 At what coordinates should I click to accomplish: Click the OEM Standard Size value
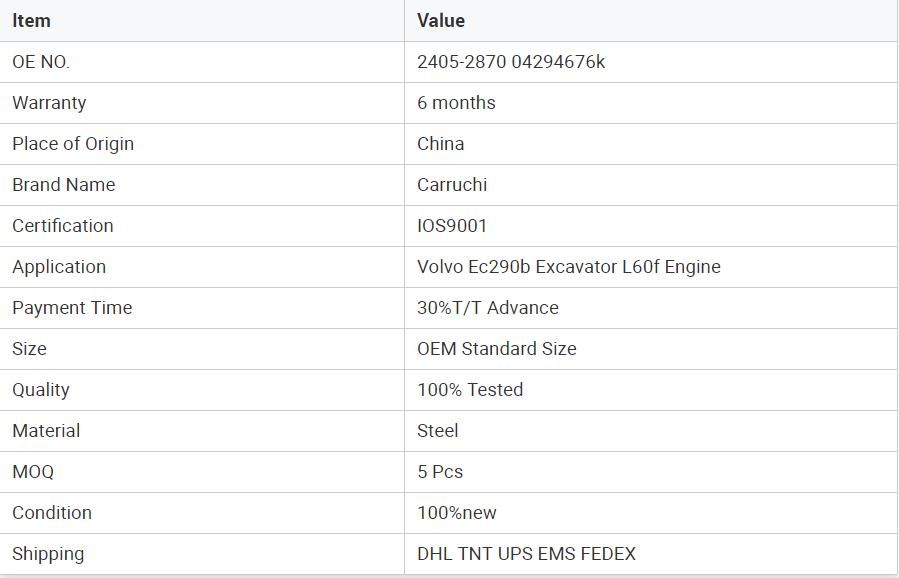click(x=497, y=349)
